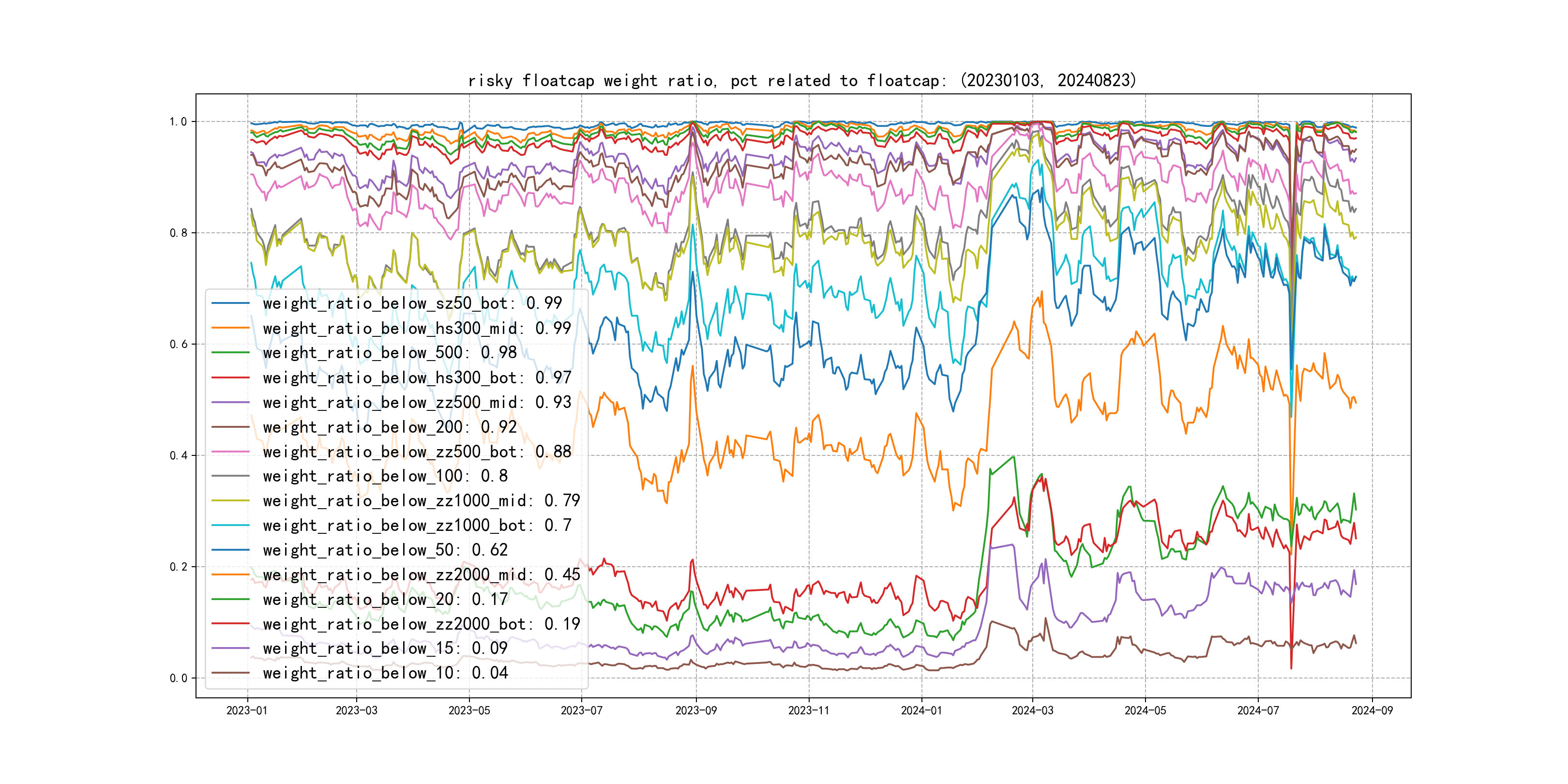Click the weight_ratio_below_zz2000_mid legend label
The image size is (1568, 784).
[421, 574]
